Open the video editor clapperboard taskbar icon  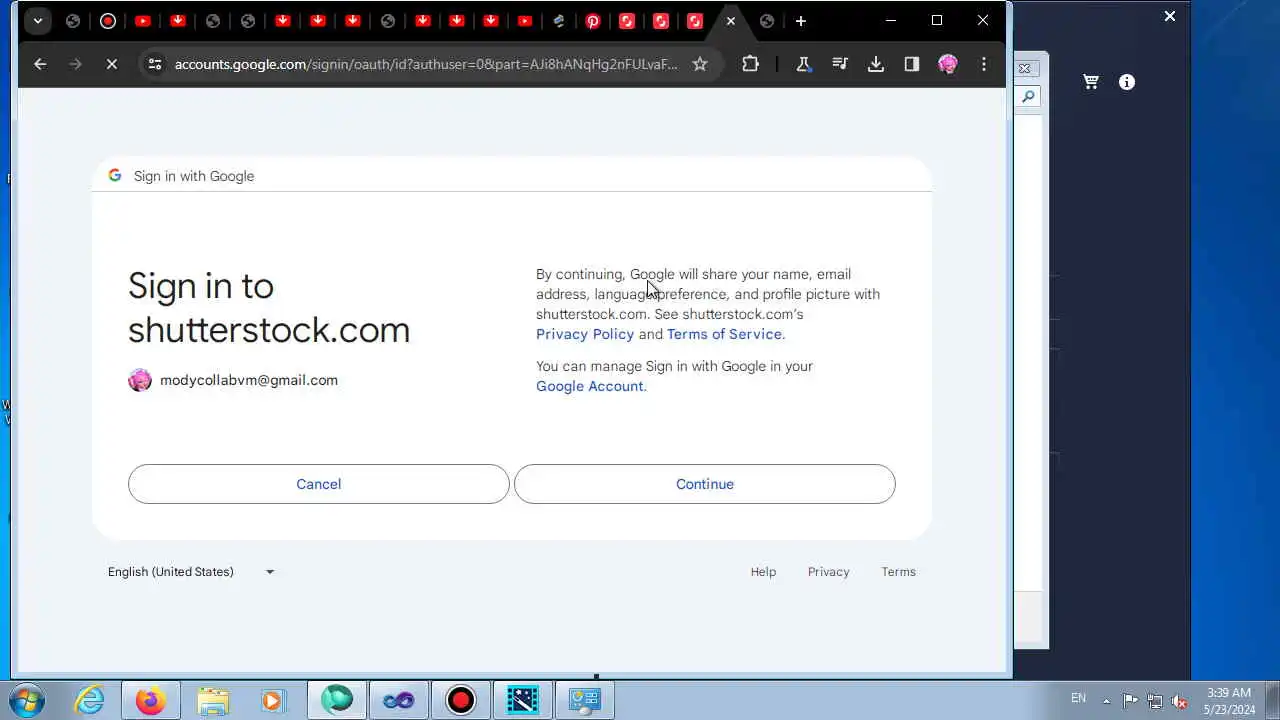coord(522,700)
